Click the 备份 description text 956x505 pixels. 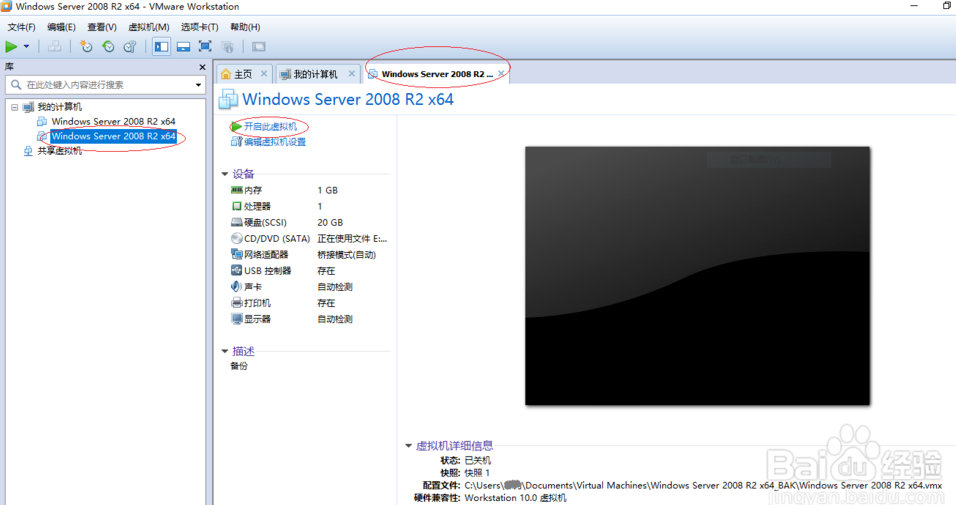coord(239,366)
